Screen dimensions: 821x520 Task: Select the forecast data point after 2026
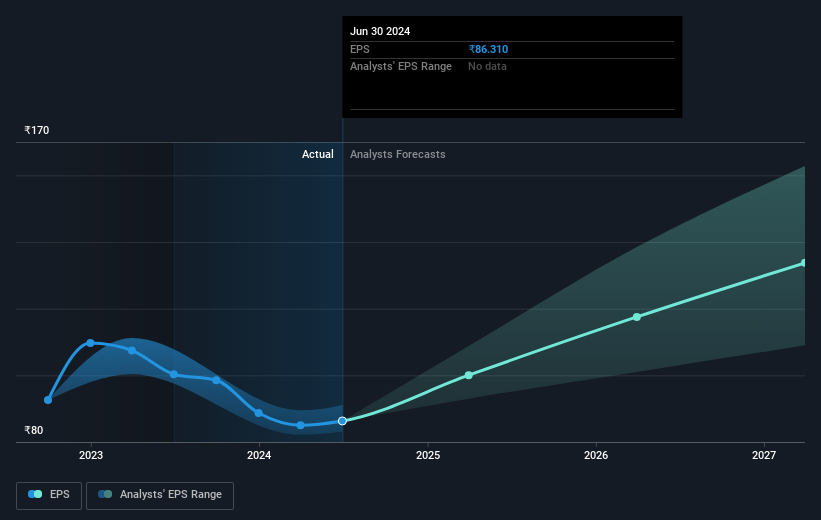click(x=637, y=317)
